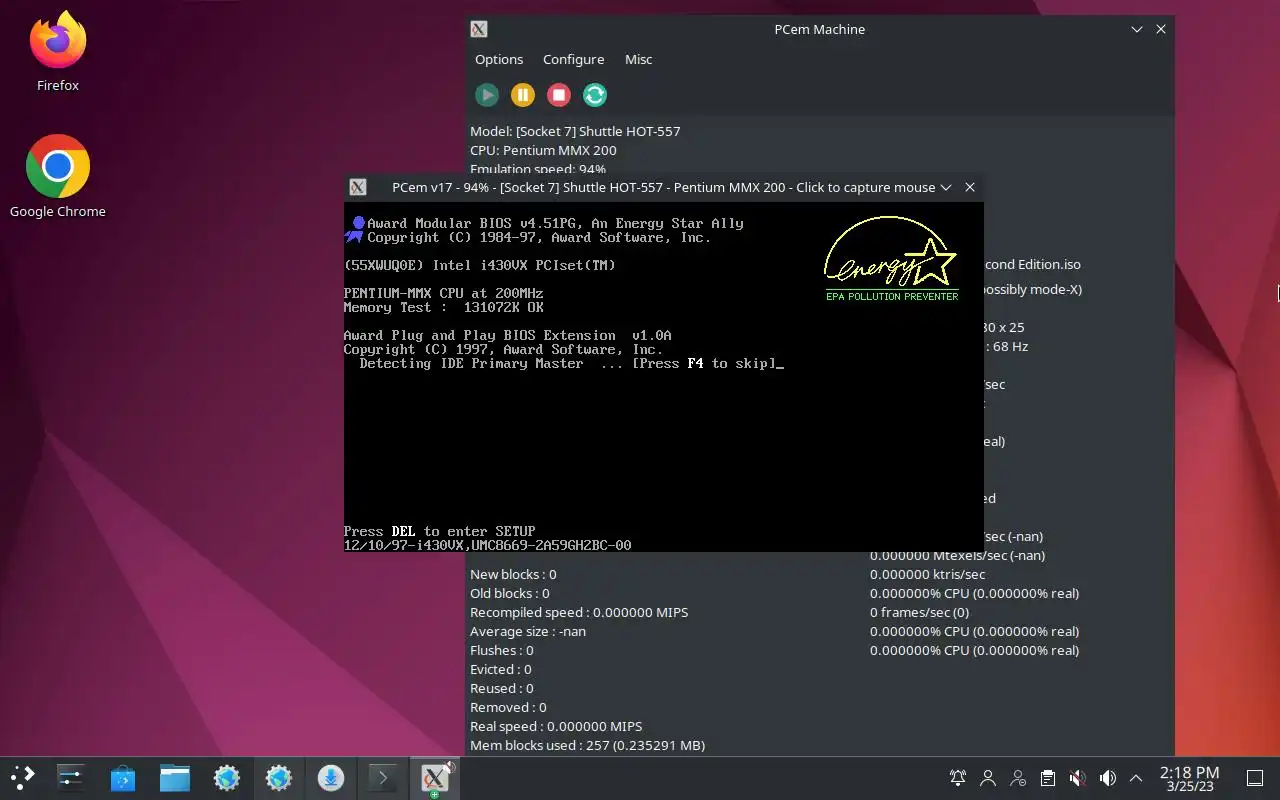Click the tray icon right of the person icon
The width and height of the screenshot is (1280, 800).
[1018, 778]
